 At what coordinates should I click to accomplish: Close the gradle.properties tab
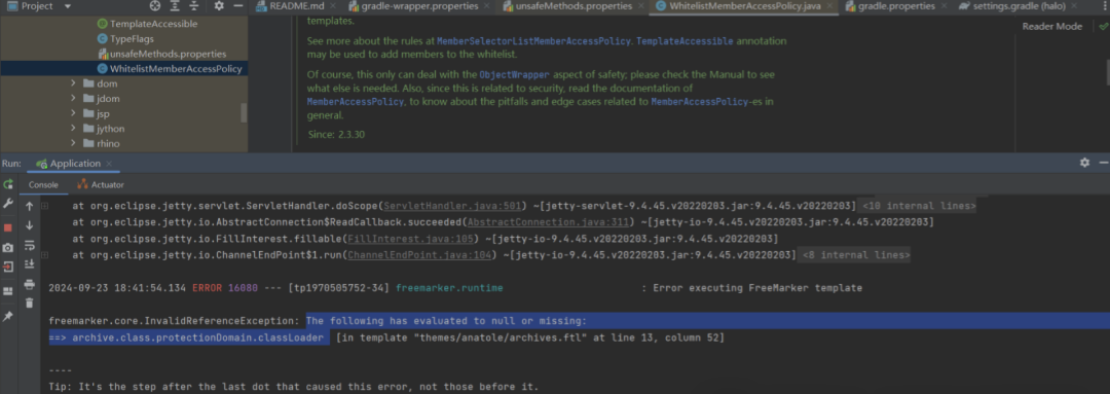tap(944, 6)
